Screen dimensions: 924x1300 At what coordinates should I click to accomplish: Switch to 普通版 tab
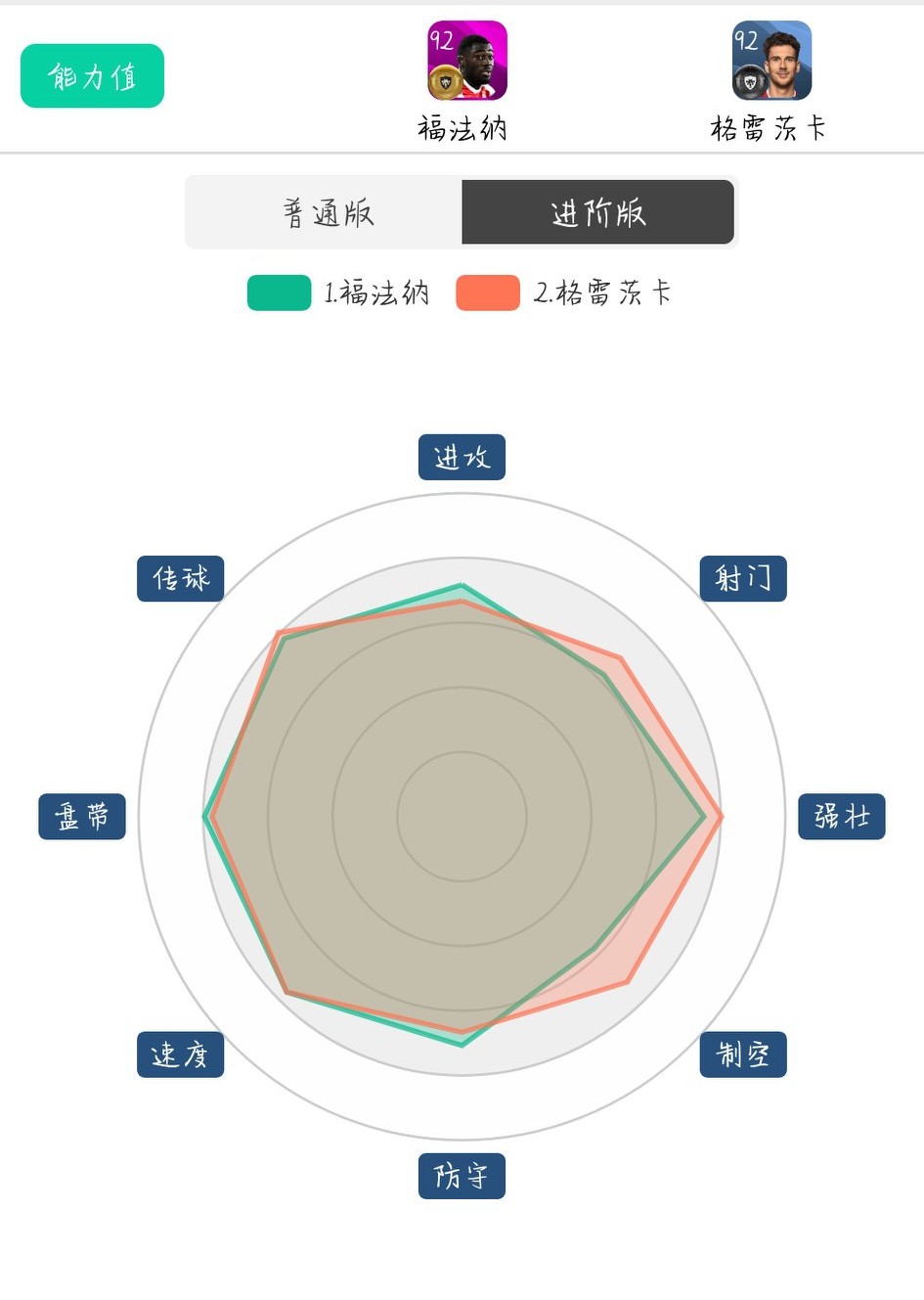click(x=326, y=212)
